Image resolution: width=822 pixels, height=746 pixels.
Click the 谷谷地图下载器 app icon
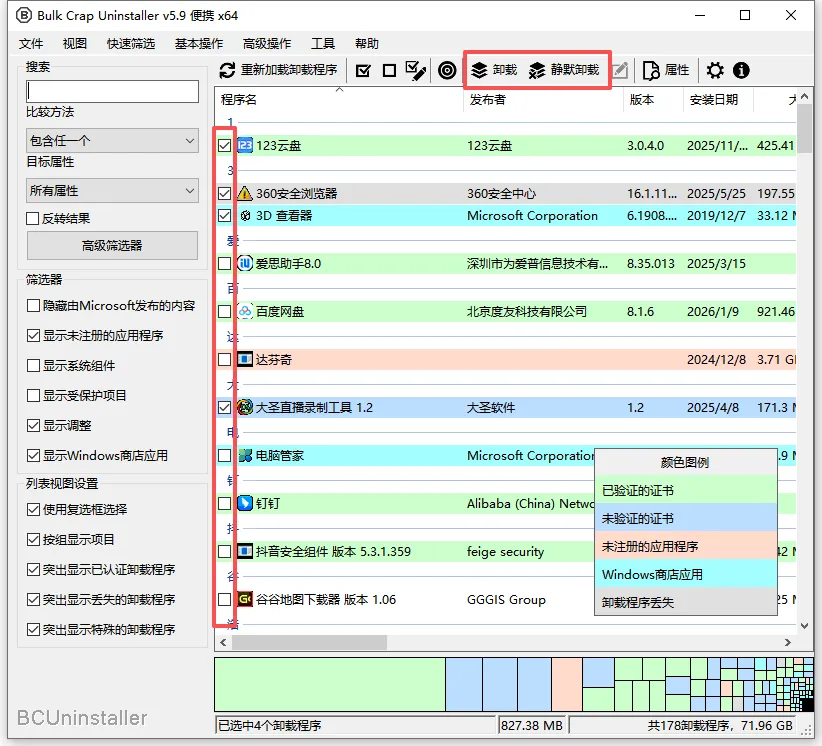(245, 599)
